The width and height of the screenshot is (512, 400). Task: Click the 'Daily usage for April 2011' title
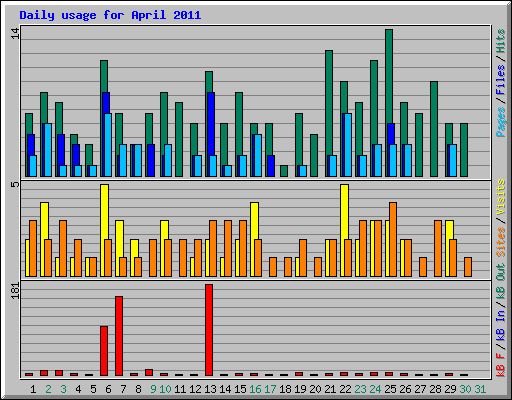coord(110,15)
